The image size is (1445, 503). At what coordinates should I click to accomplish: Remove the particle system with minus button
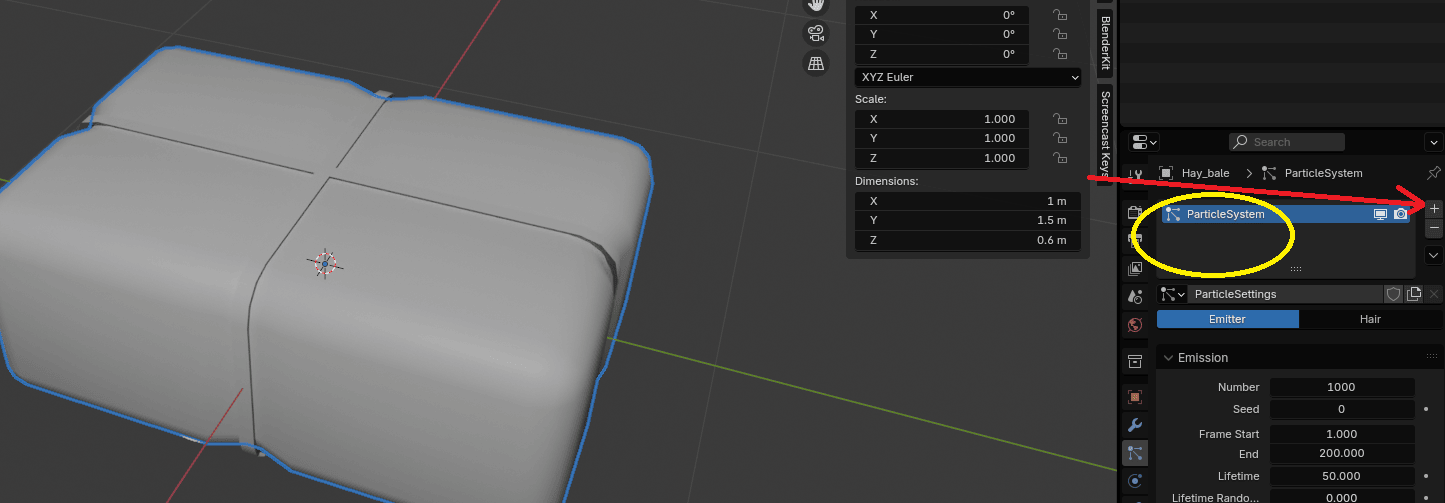coord(1434,229)
